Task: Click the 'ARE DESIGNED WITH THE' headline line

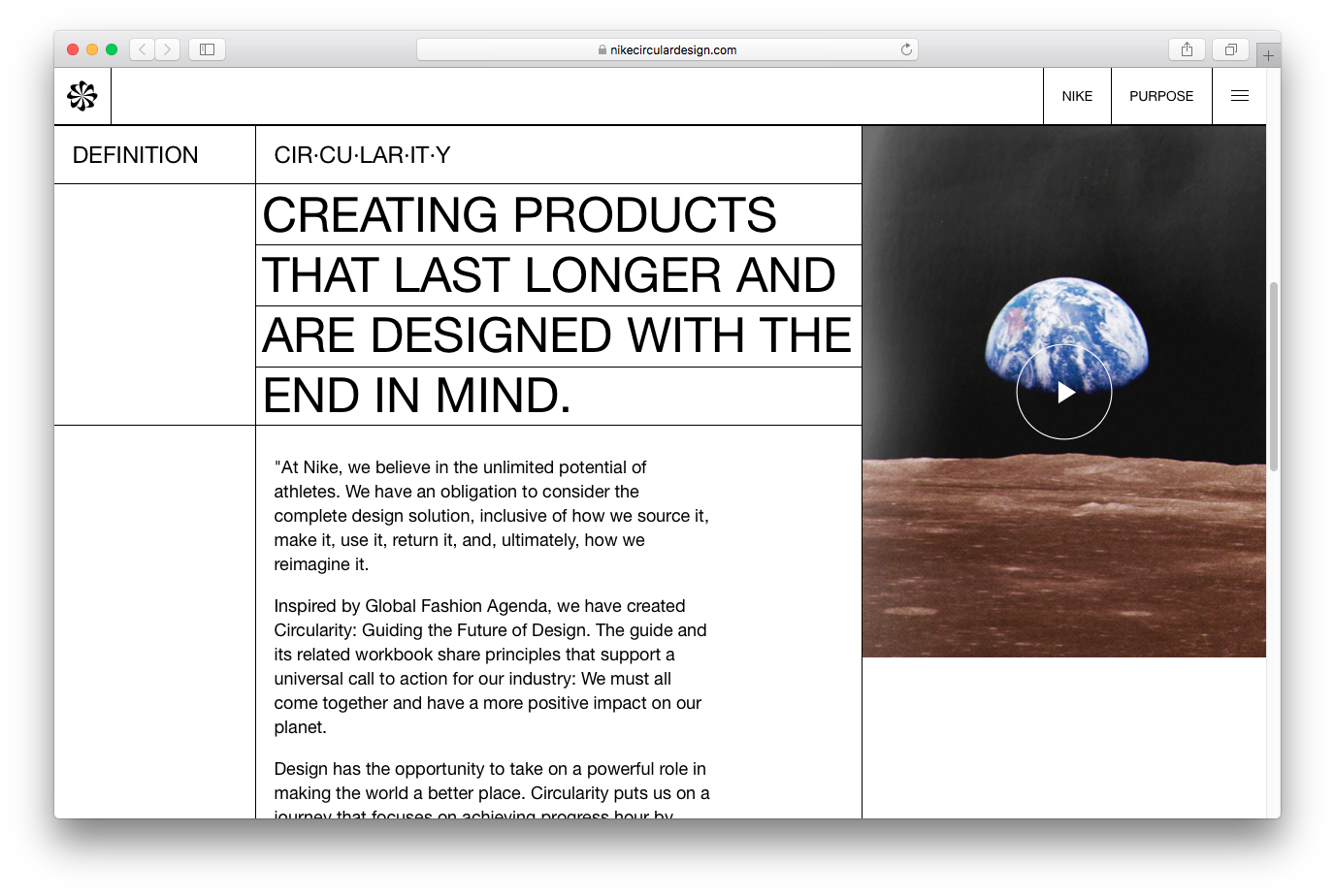Action: coord(557,336)
